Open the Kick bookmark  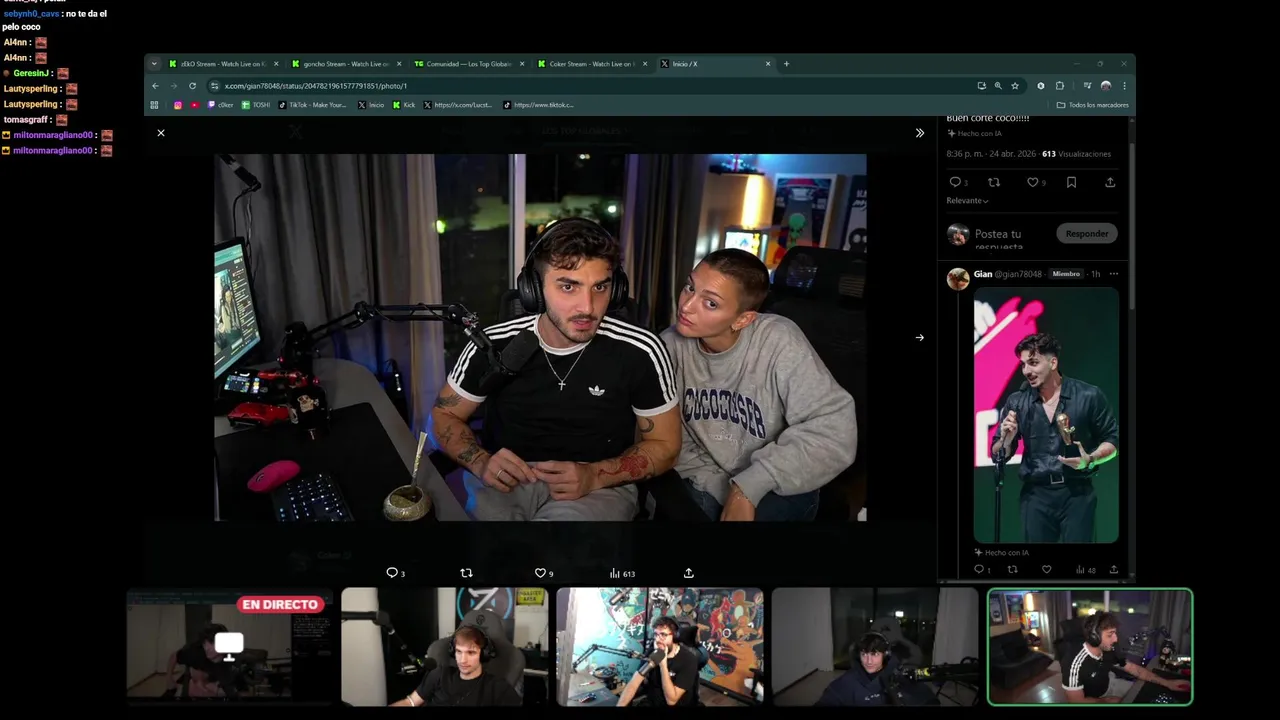(404, 105)
